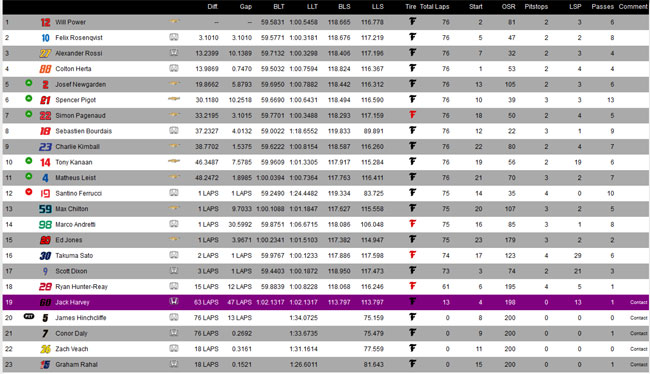Image resolution: width=650 pixels, height=374 pixels.
Task: Click Contact comment in Graham Rahal's row
Action: 638,364
